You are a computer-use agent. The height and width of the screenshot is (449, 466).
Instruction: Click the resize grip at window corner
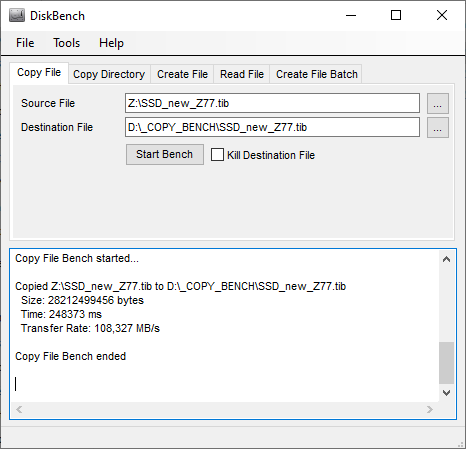[x=461, y=444]
